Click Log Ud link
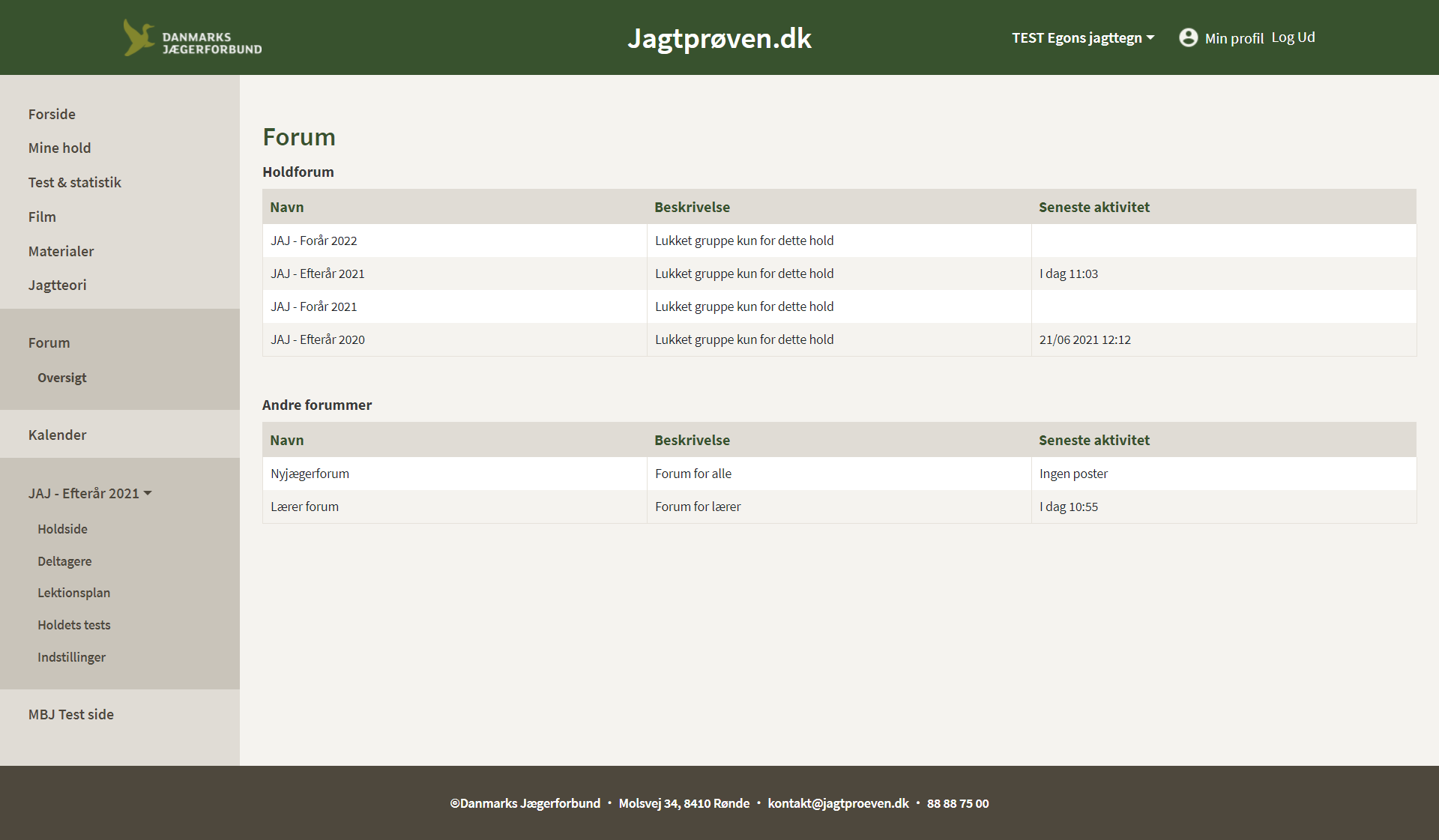The height and width of the screenshot is (840, 1439). [x=1293, y=37]
